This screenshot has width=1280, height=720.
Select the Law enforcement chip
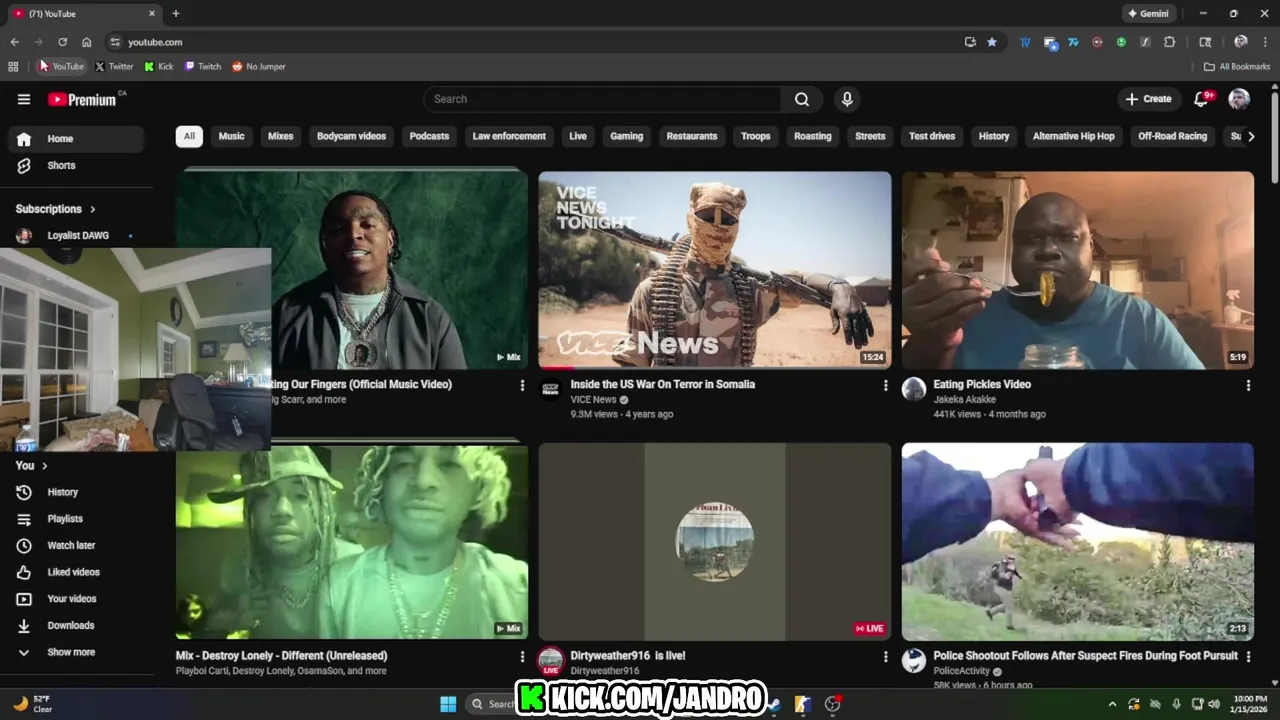click(x=509, y=136)
